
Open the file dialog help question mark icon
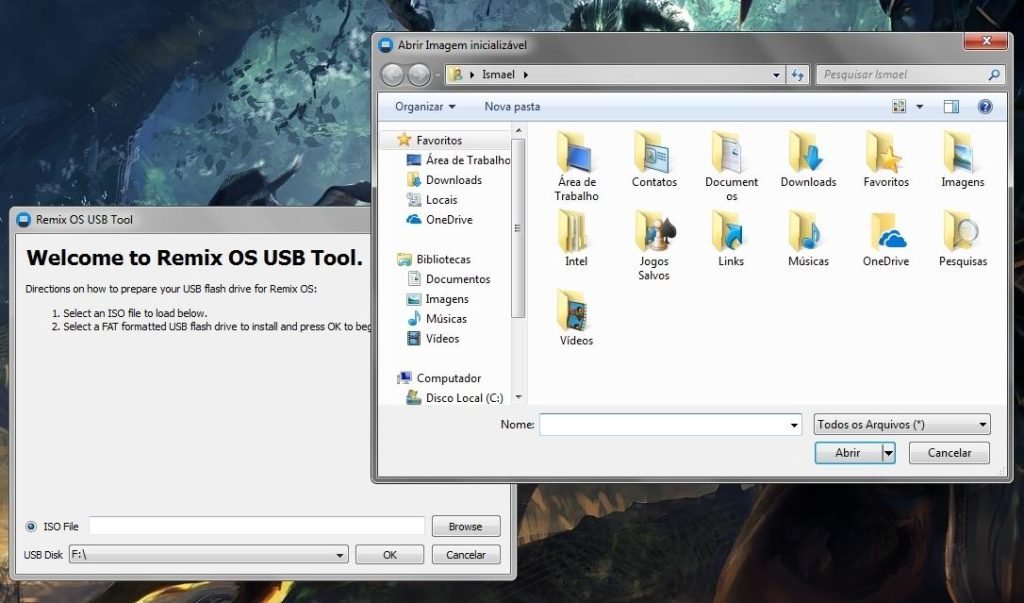tap(985, 106)
